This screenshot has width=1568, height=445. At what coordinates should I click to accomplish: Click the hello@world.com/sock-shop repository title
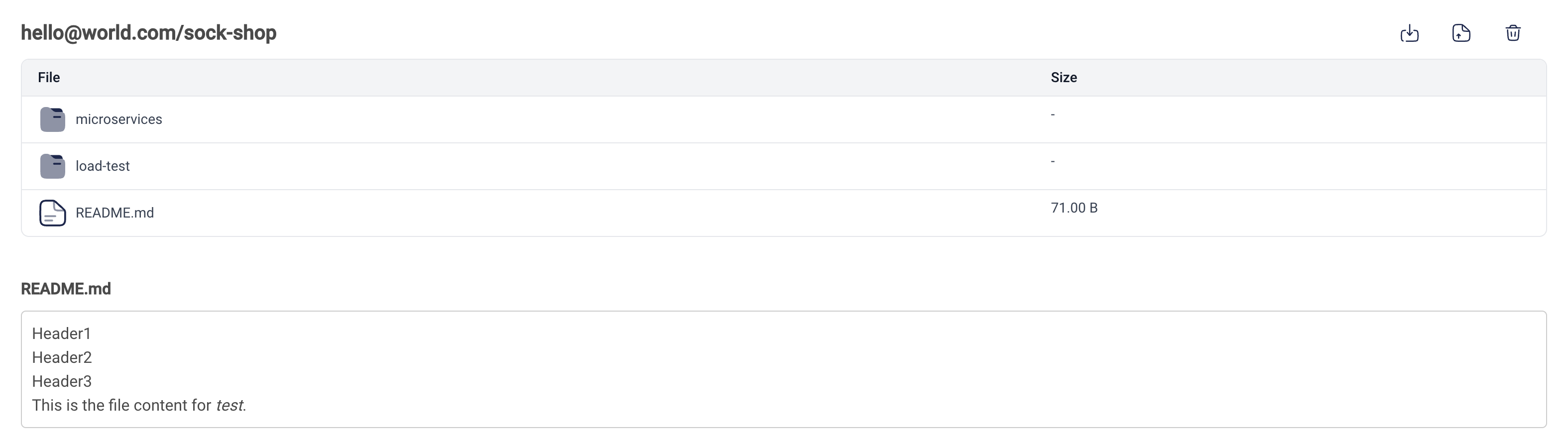pyautogui.click(x=148, y=33)
